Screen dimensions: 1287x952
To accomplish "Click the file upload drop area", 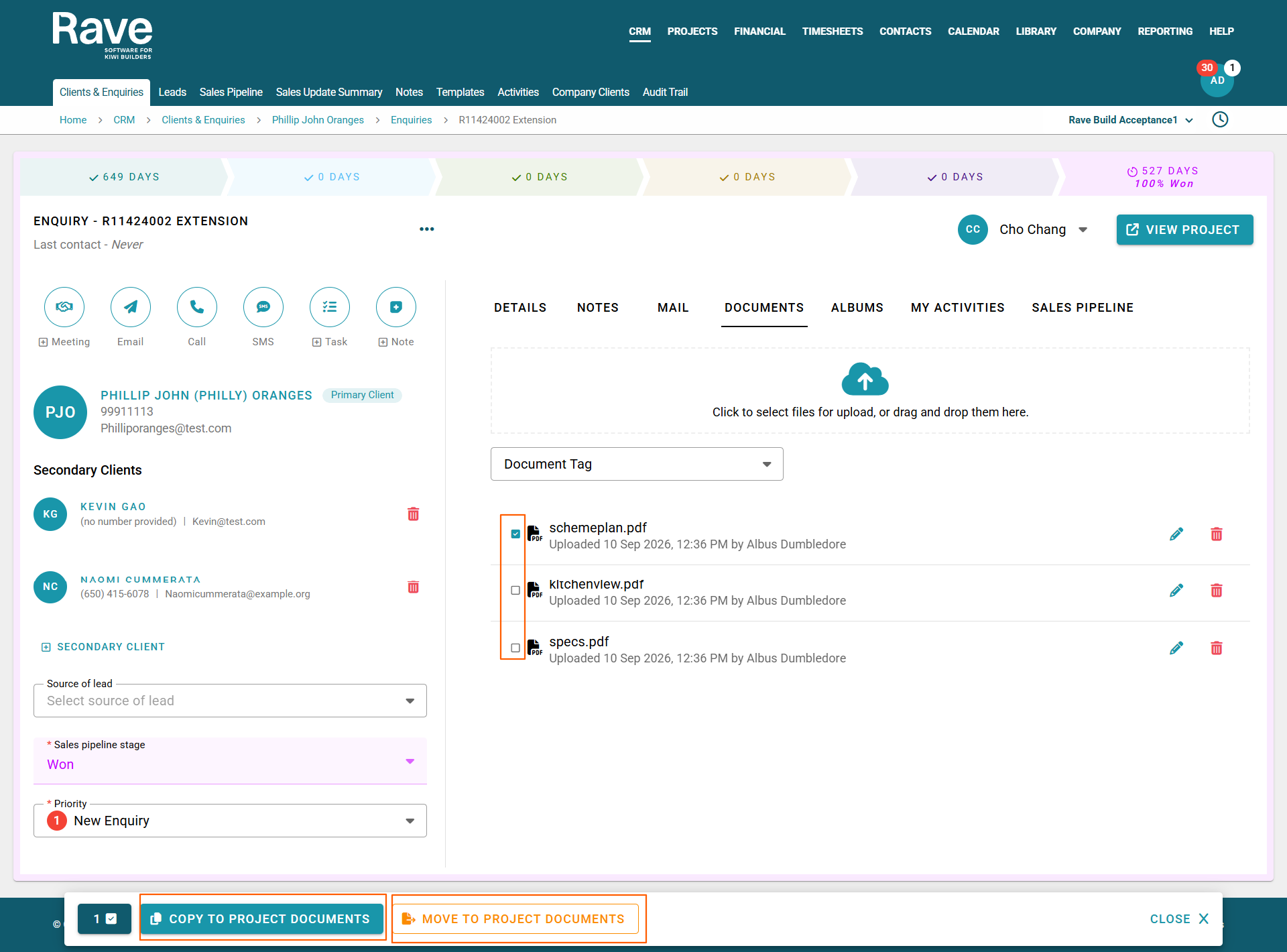I will click(x=870, y=391).
